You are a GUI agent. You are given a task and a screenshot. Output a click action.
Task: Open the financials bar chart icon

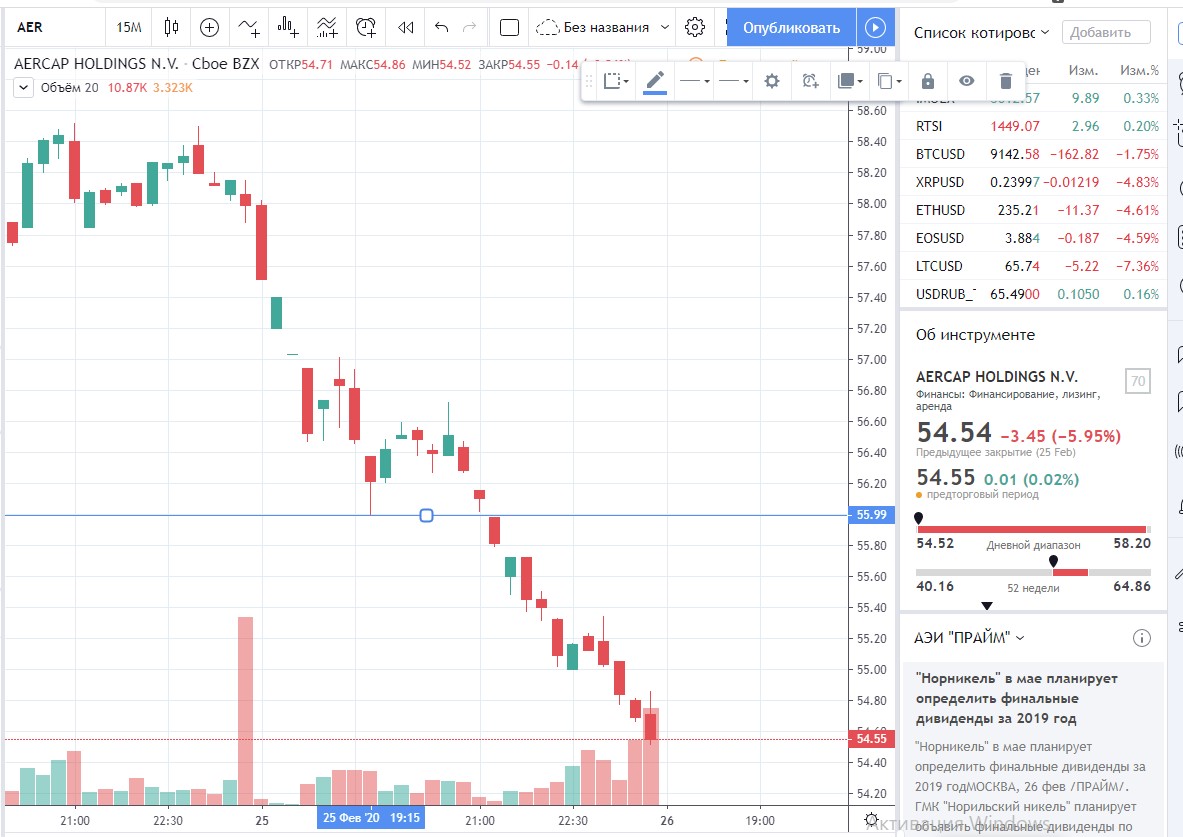[x=287, y=28]
